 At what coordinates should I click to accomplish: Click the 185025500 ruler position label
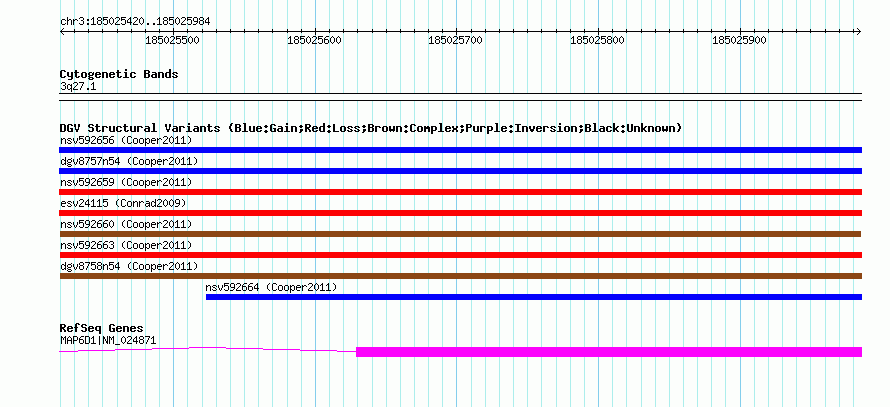tap(173, 40)
